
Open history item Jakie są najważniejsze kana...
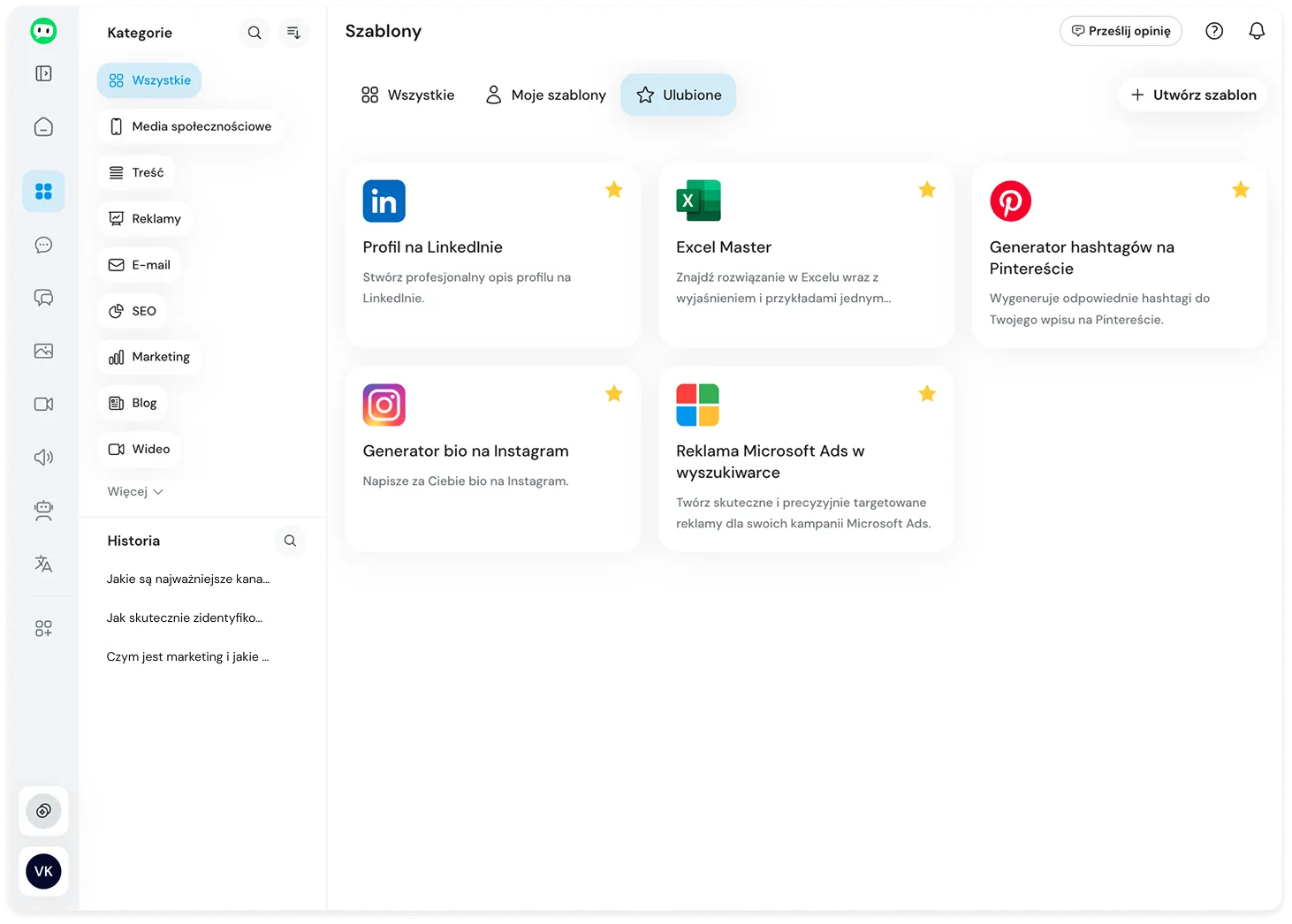(188, 579)
